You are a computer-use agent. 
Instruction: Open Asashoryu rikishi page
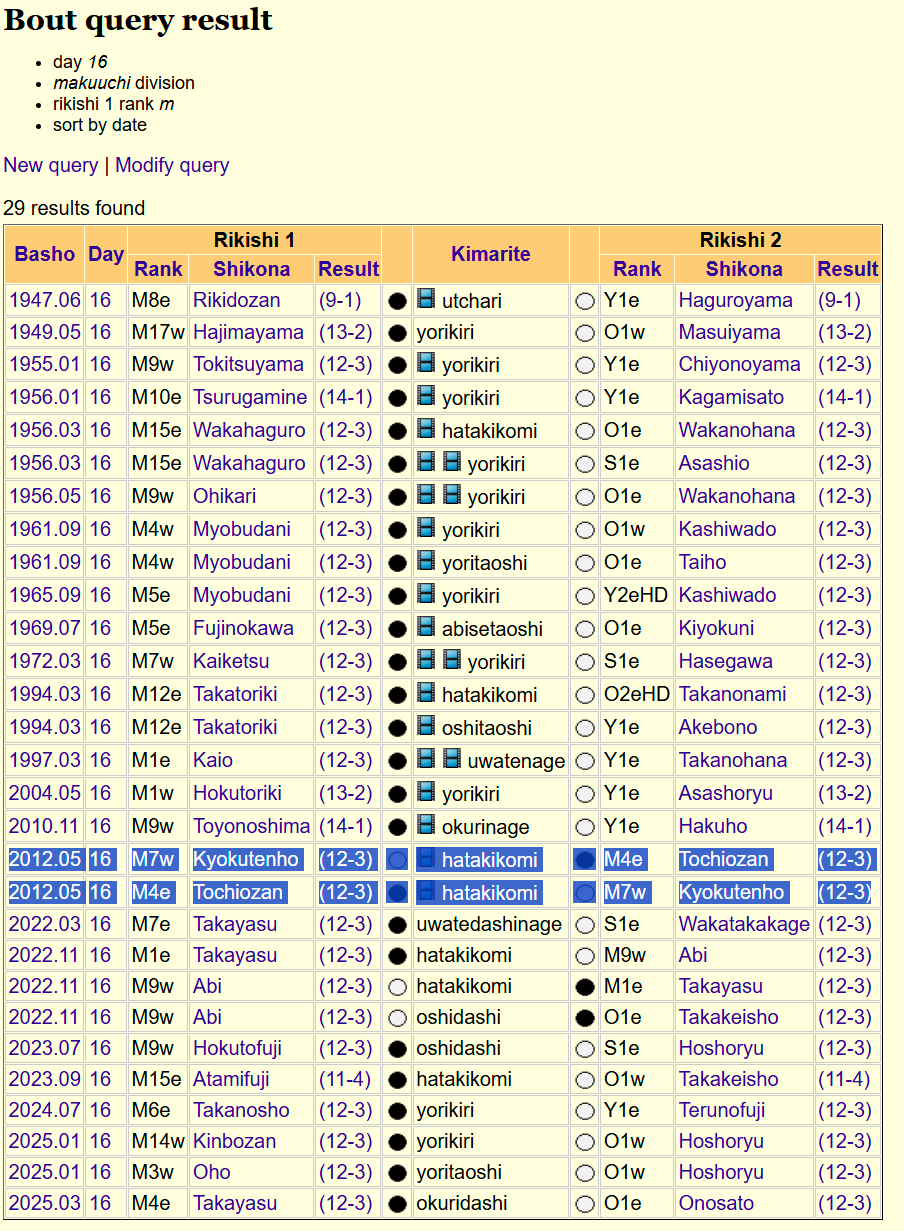[x=726, y=793]
